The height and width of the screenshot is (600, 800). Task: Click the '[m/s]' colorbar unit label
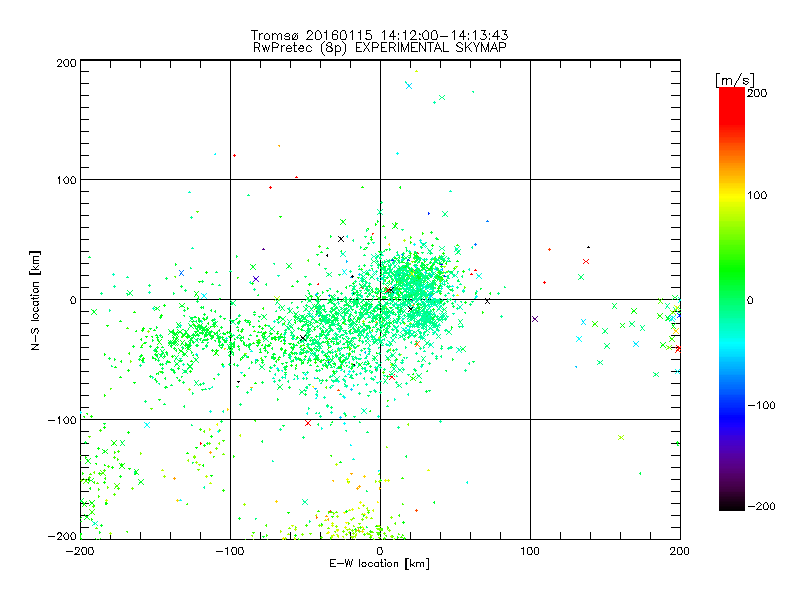coord(735,80)
